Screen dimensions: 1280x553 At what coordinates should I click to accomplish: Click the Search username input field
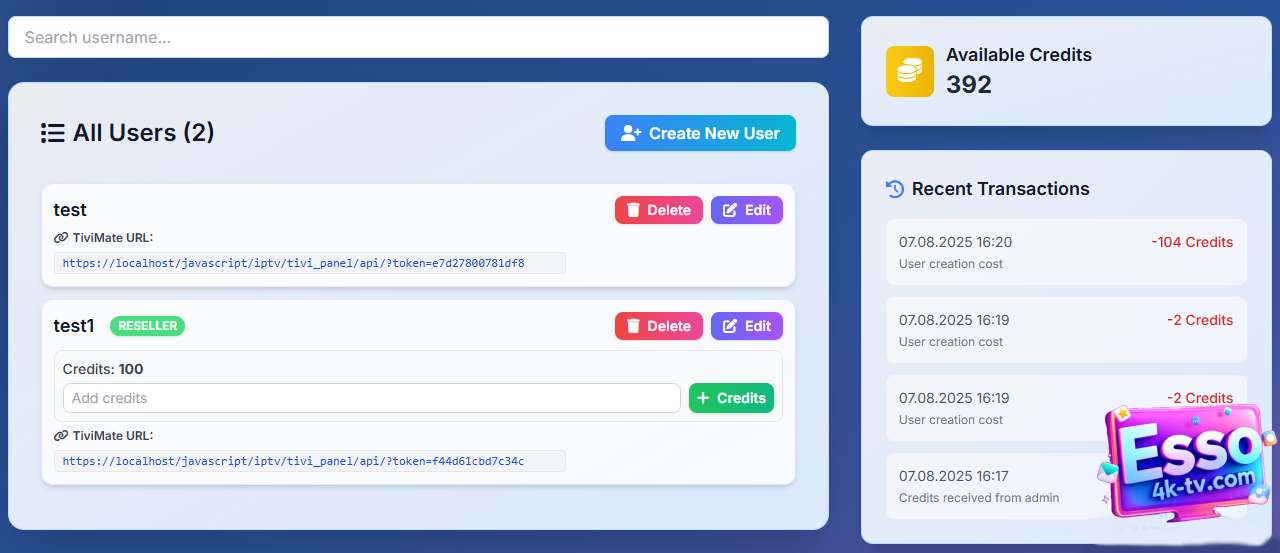(x=418, y=37)
